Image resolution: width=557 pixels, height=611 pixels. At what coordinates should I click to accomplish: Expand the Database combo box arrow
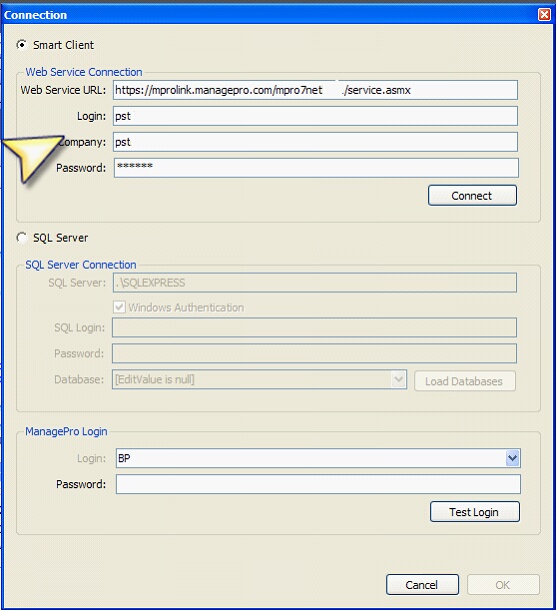click(398, 379)
